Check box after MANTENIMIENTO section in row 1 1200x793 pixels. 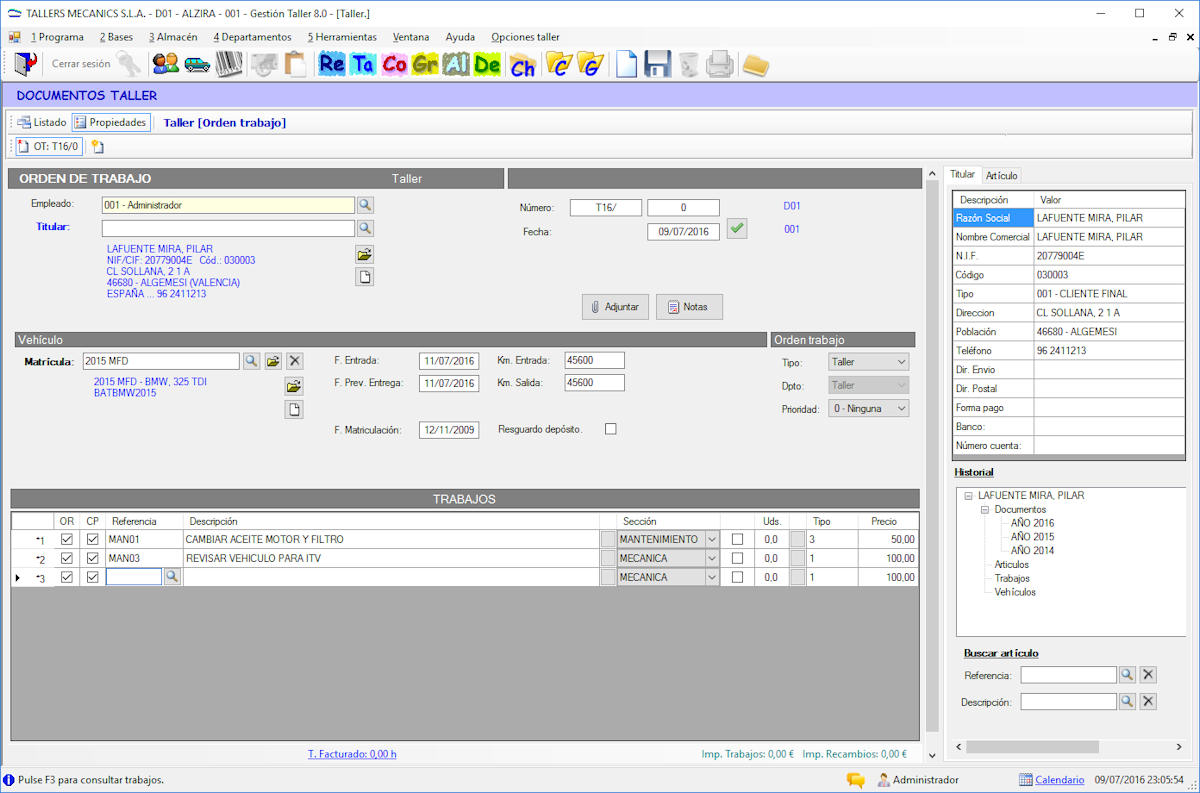[738, 539]
